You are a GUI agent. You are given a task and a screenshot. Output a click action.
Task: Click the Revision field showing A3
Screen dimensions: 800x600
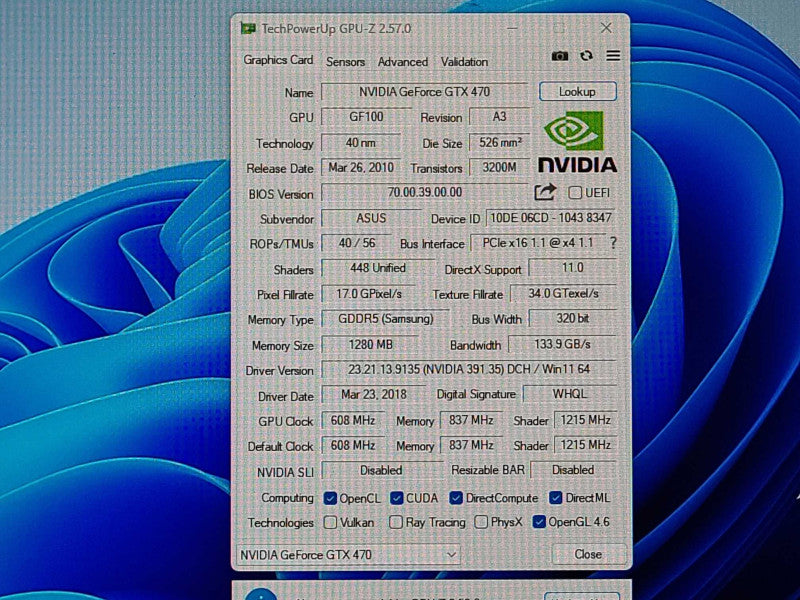click(x=499, y=117)
